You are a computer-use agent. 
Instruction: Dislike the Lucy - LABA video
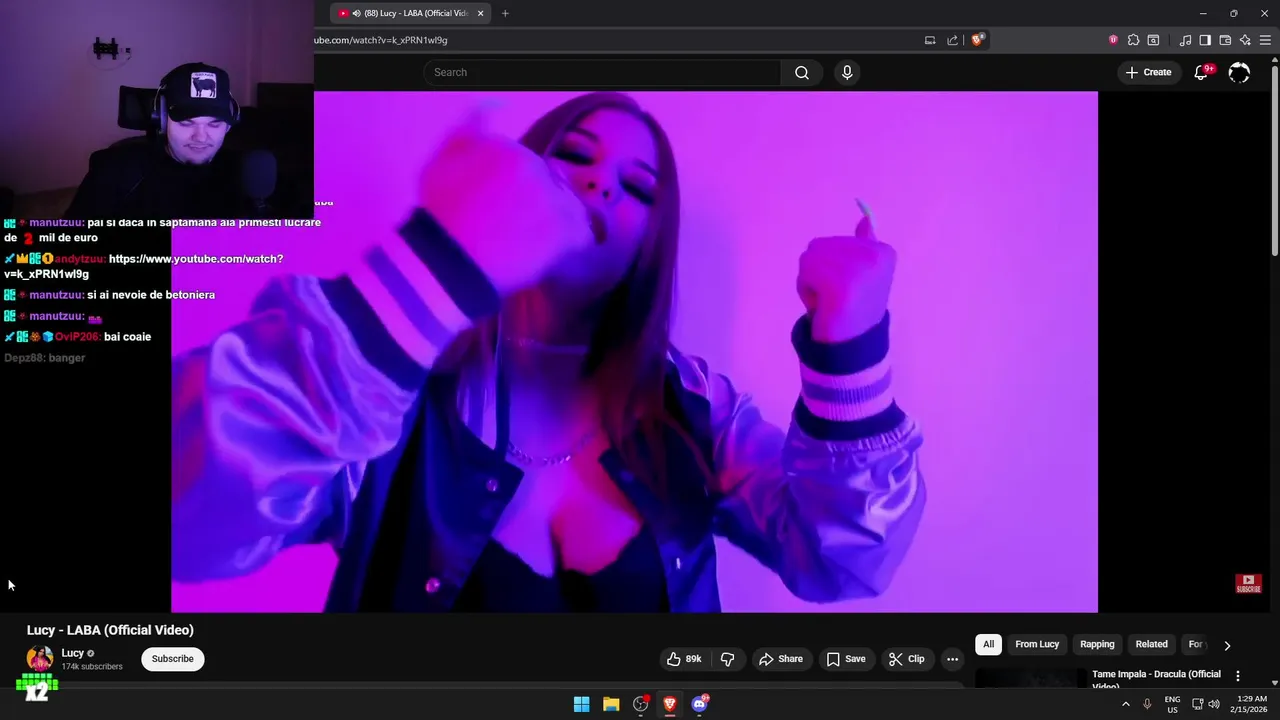[x=727, y=659]
